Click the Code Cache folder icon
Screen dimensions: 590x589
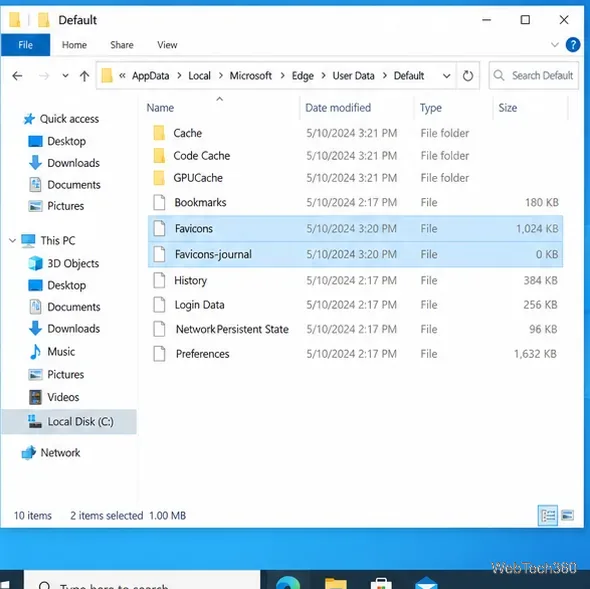click(159, 155)
